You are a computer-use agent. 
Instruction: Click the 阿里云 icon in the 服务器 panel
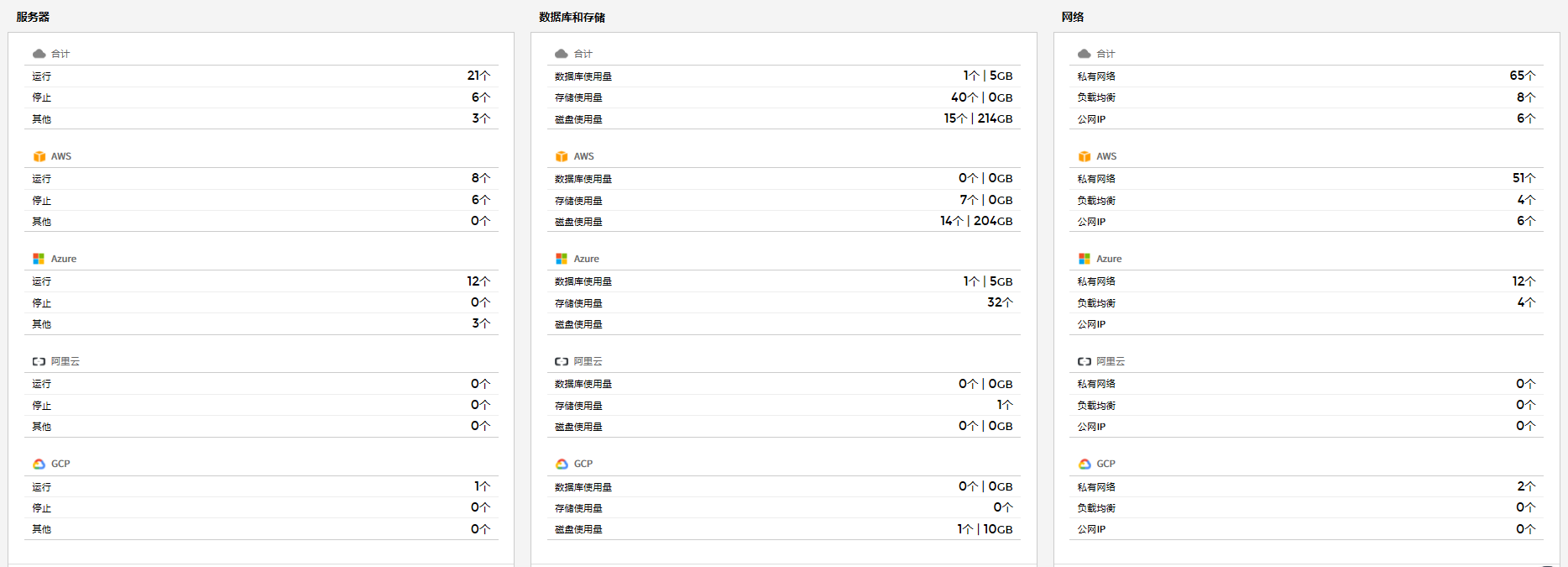click(39, 361)
